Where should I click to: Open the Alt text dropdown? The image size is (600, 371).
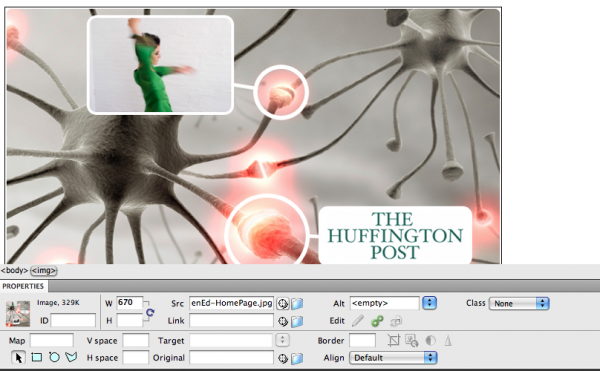click(429, 303)
